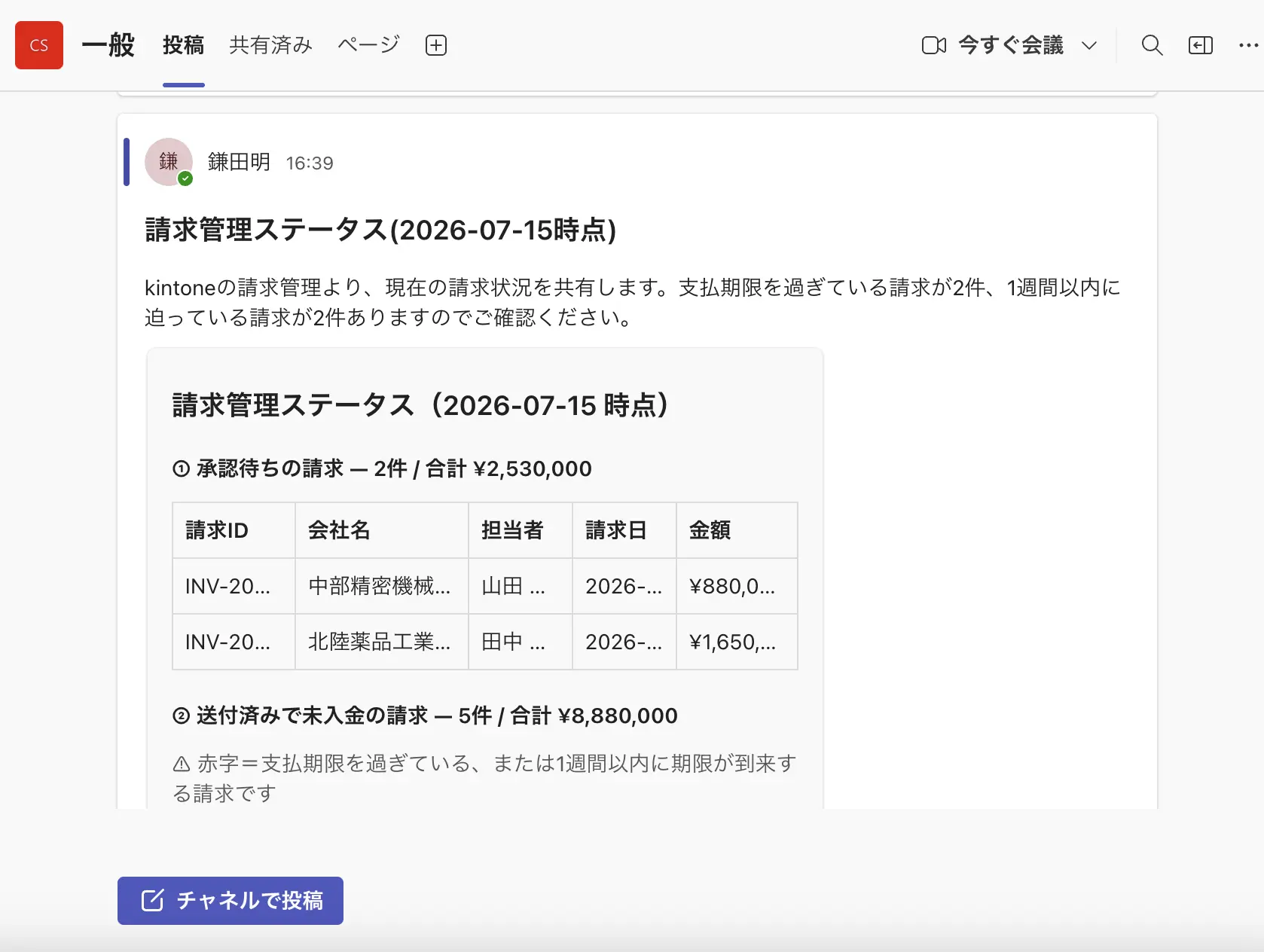Click the 一般 channel title
This screenshot has height=952, width=1264.
pyautogui.click(x=108, y=45)
